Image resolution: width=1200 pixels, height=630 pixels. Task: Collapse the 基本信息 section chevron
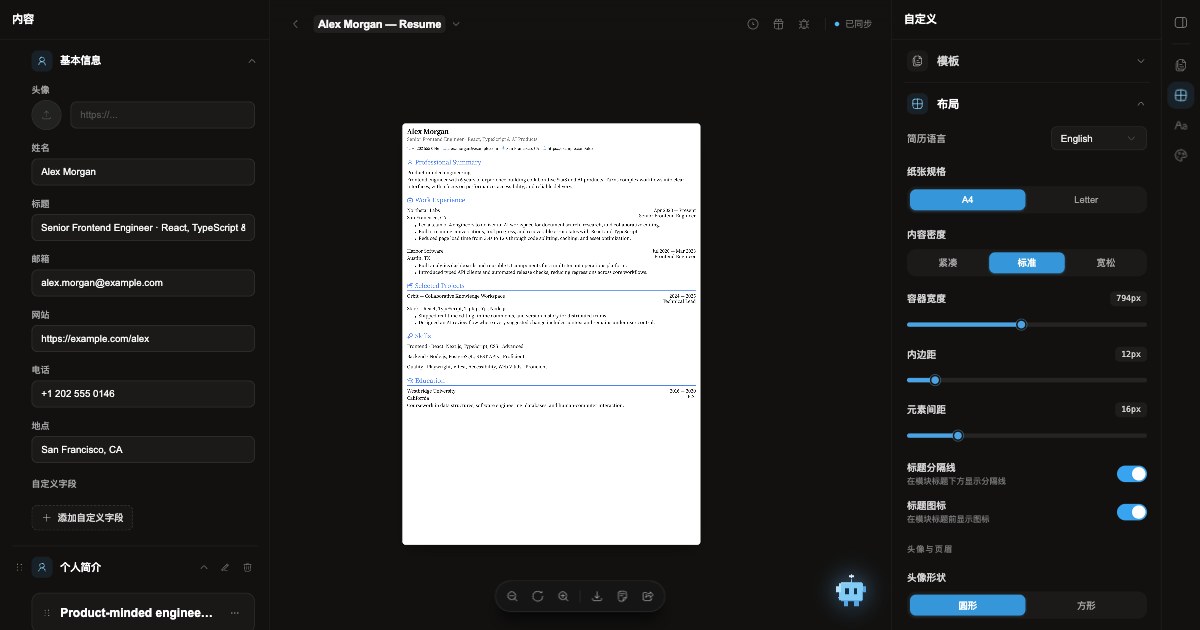coord(252,60)
